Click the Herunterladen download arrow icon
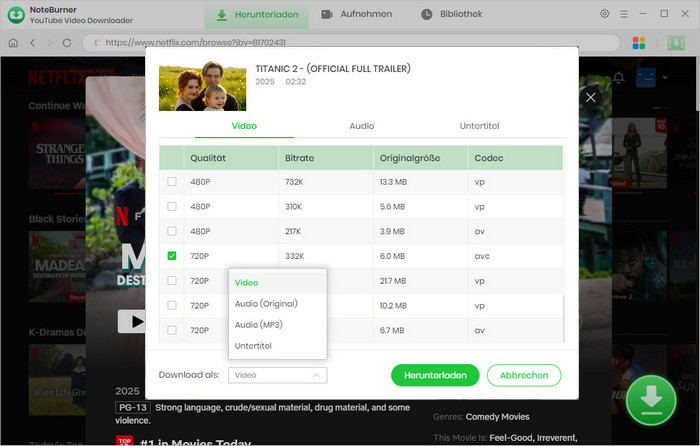Viewport: 700px width, 446px height. tap(221, 15)
